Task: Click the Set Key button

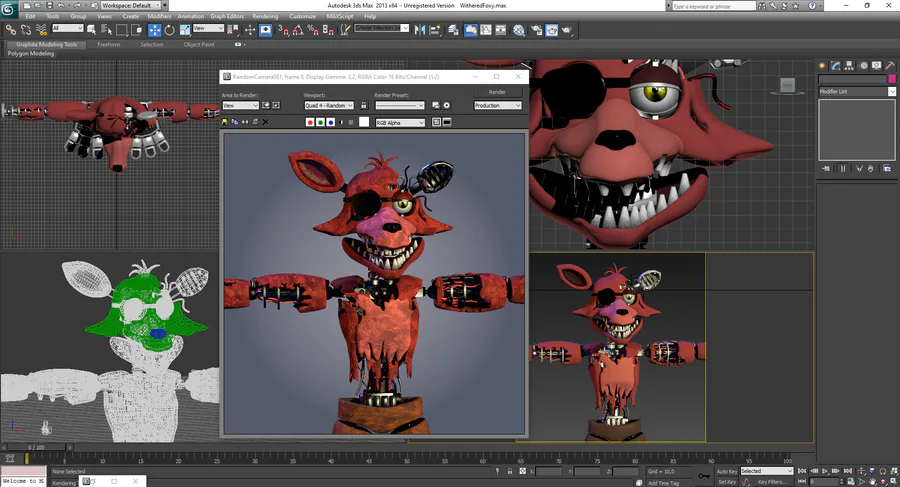Action: [727, 482]
